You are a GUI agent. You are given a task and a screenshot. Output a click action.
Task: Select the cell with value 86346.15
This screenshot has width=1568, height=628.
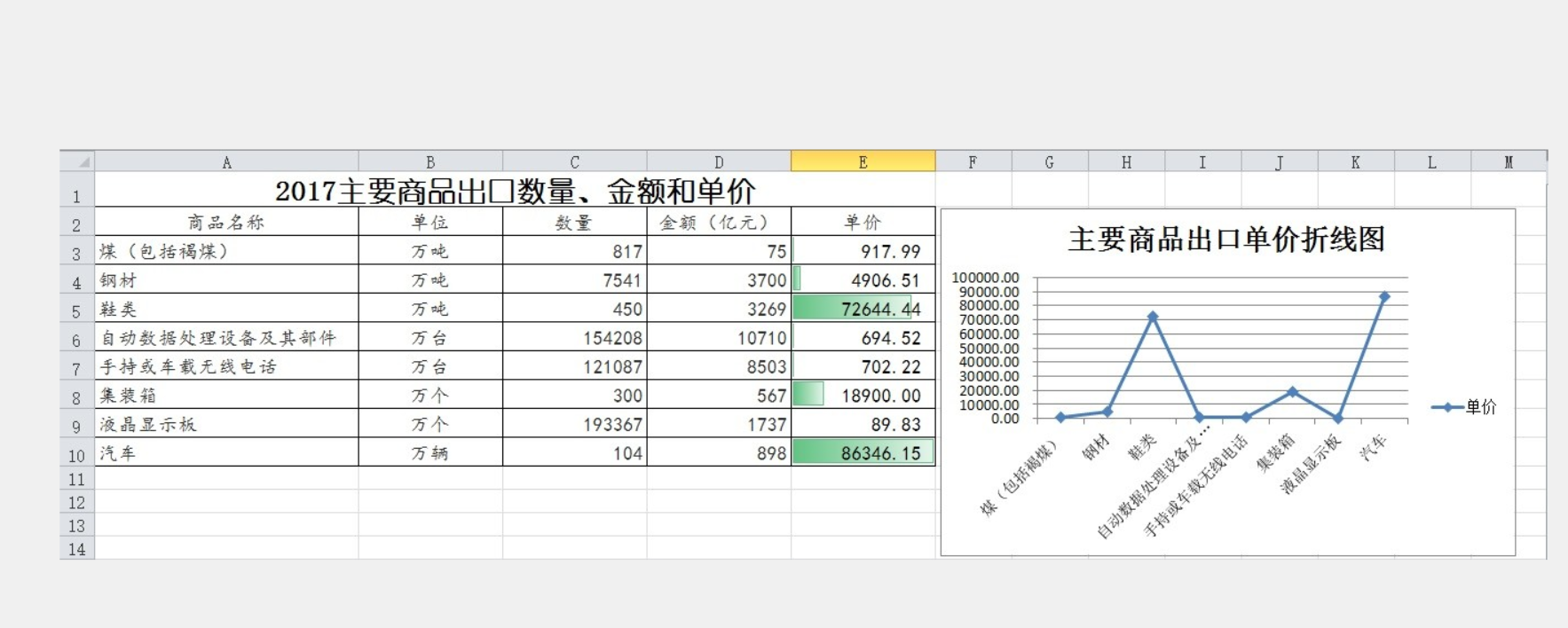[x=863, y=453]
